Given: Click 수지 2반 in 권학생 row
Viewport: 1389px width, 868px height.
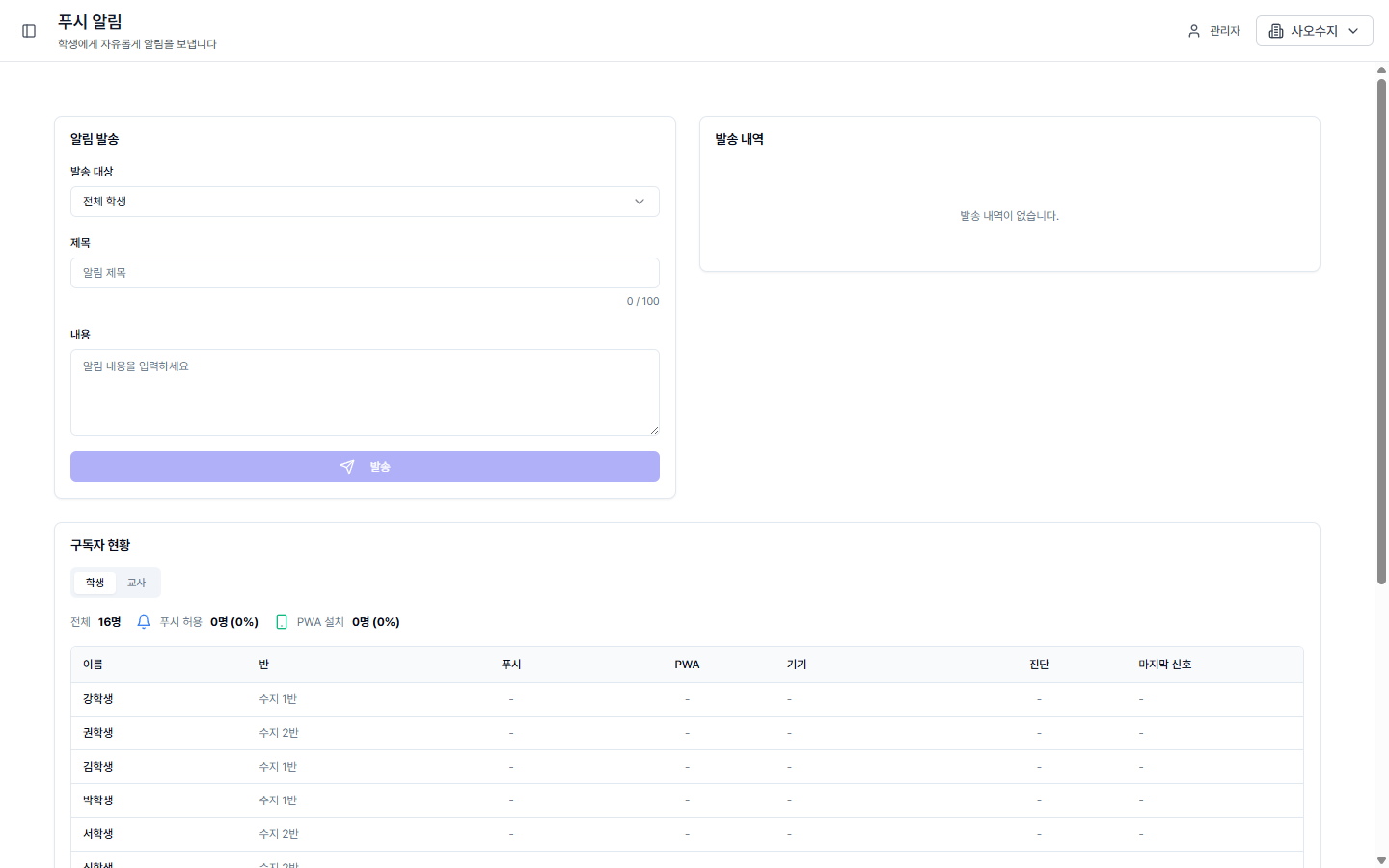Looking at the screenshot, I should pos(279,733).
